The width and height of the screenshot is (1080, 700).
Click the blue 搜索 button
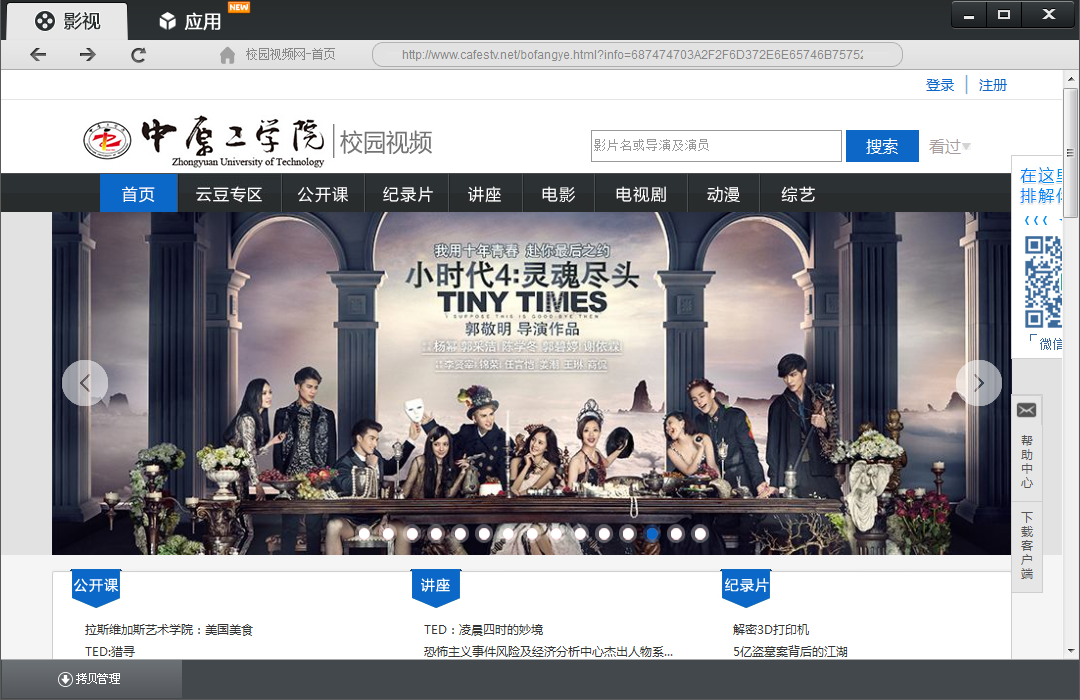coord(882,146)
